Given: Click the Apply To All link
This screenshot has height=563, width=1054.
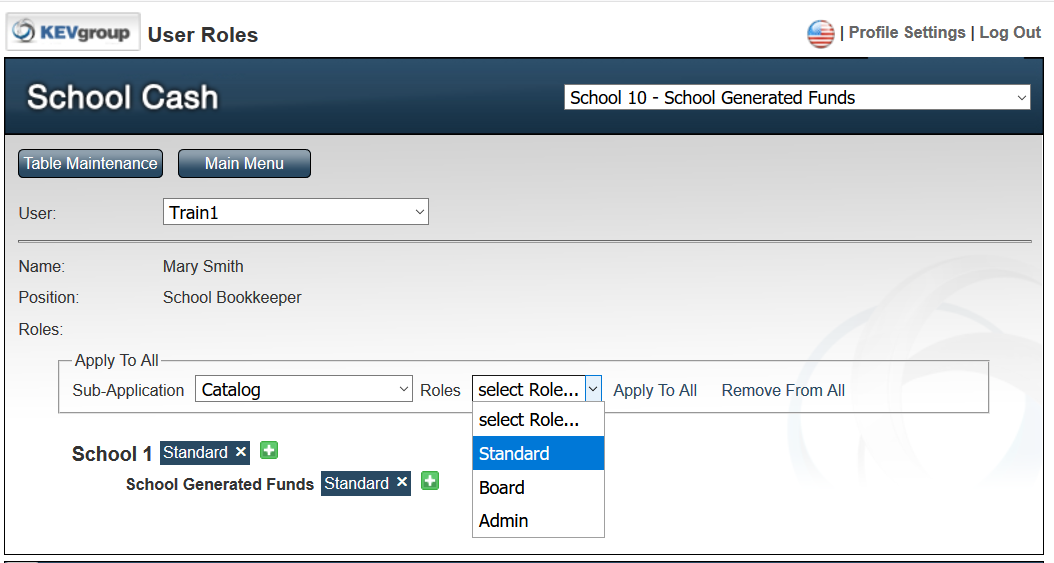Looking at the screenshot, I should [655, 390].
